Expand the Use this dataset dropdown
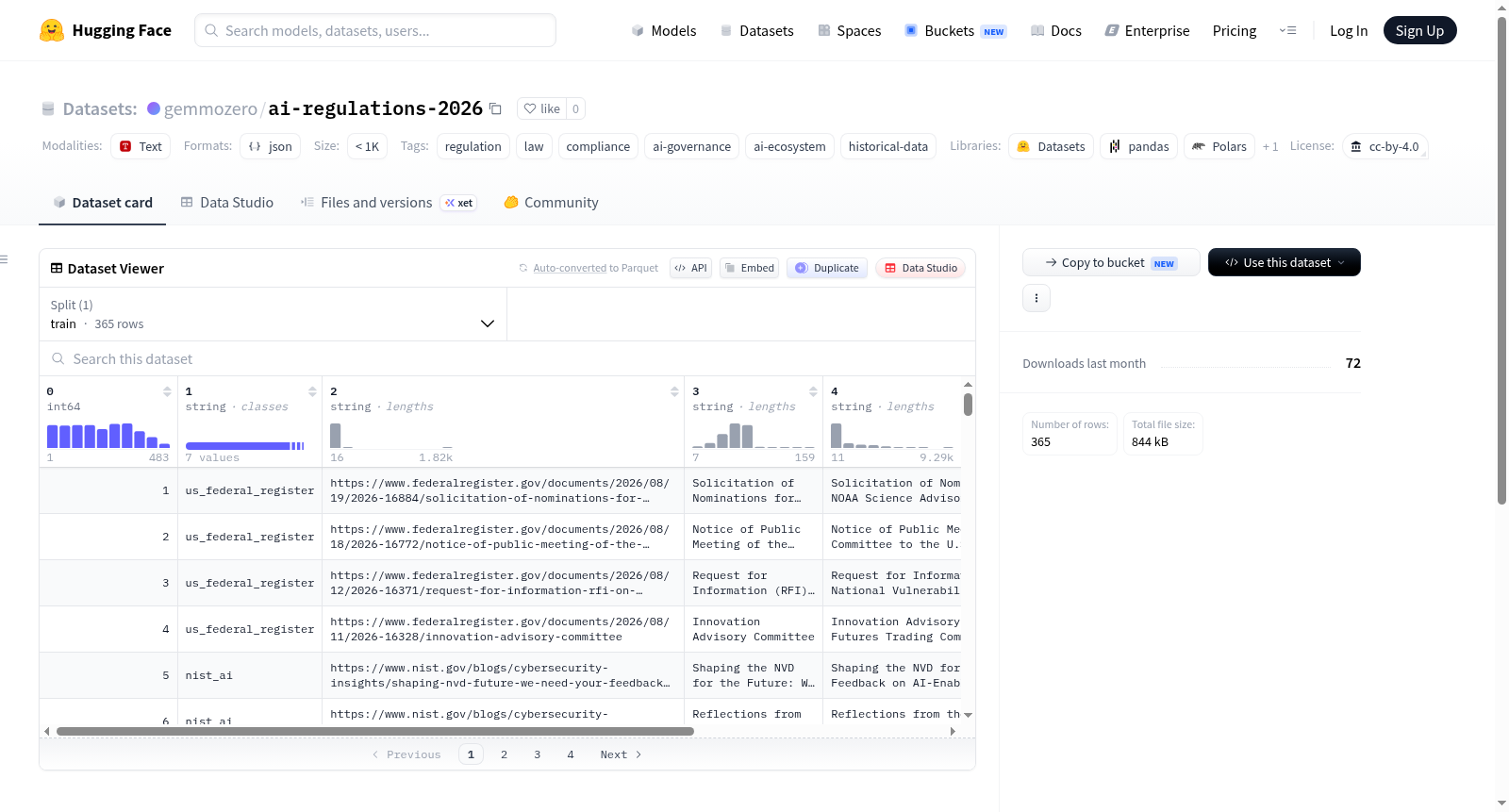This screenshot has width=1509, height=812. (1285, 262)
